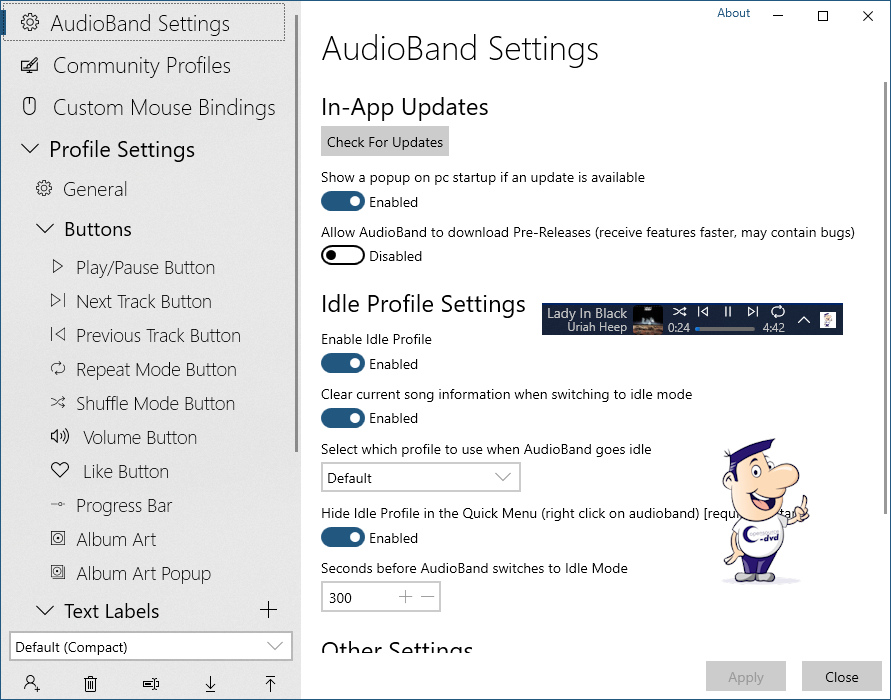Enable the Pre-Releases download toggle

click(342, 256)
